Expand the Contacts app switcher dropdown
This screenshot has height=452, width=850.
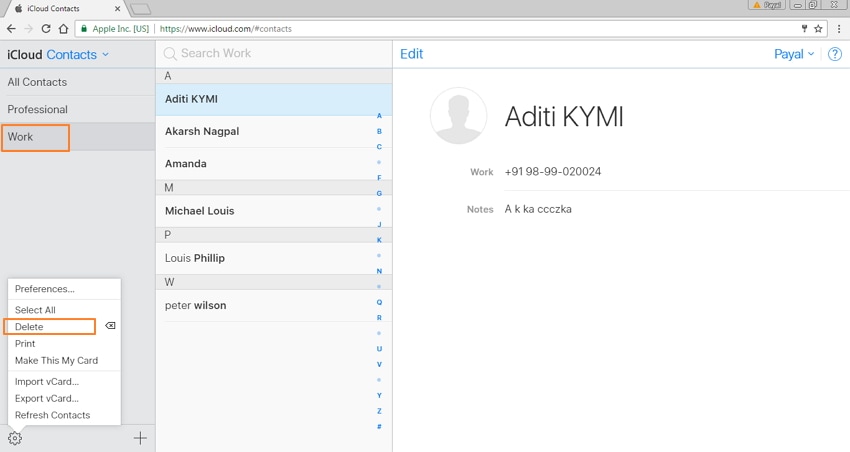tap(77, 55)
